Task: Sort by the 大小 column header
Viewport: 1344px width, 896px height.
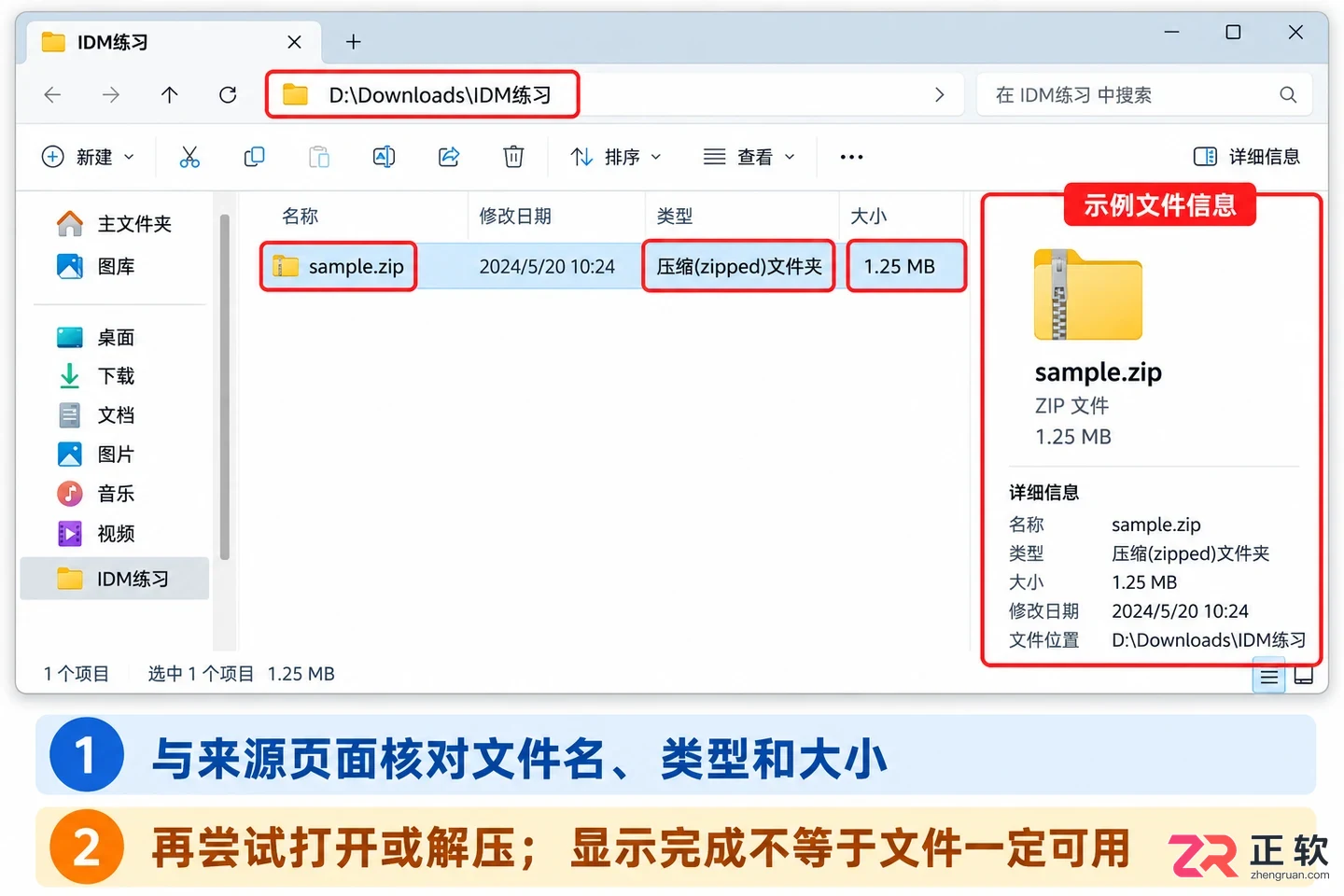Action: [x=868, y=217]
